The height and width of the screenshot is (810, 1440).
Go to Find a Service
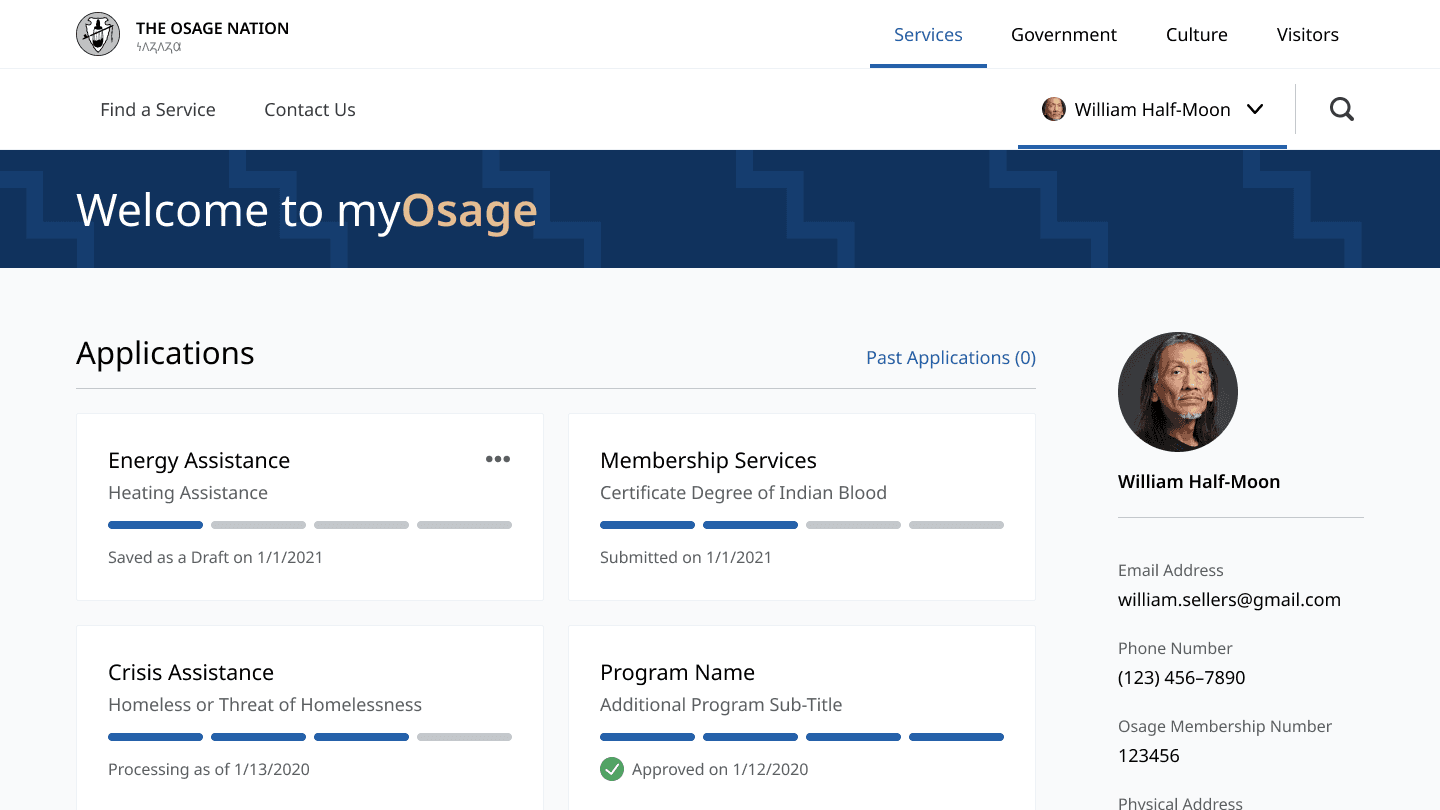tap(158, 110)
